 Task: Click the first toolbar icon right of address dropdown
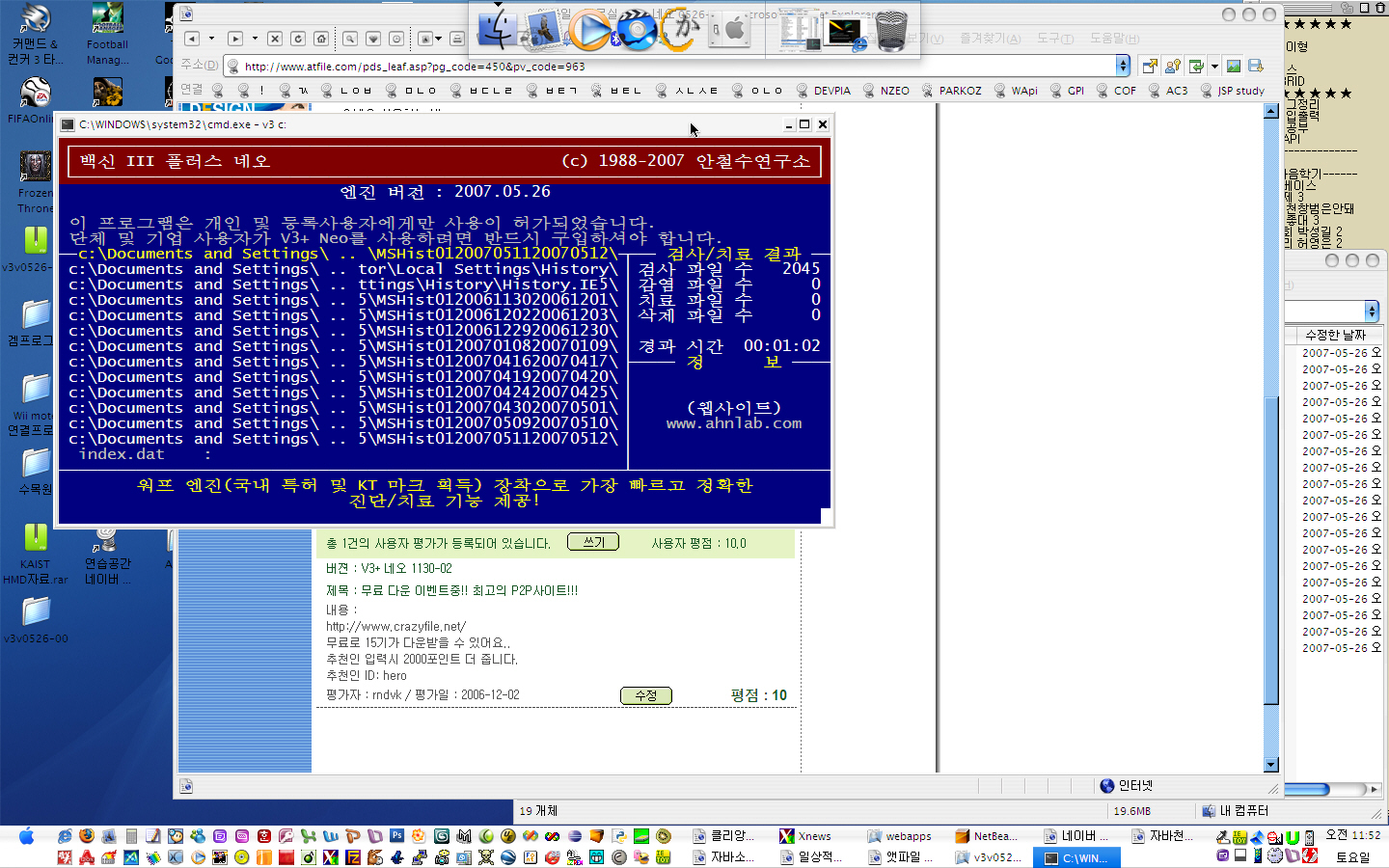[x=1149, y=67]
